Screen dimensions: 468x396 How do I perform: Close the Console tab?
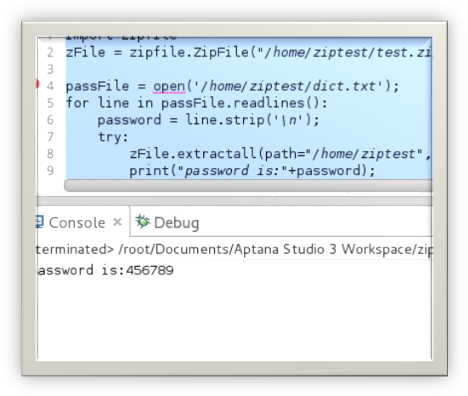117,222
